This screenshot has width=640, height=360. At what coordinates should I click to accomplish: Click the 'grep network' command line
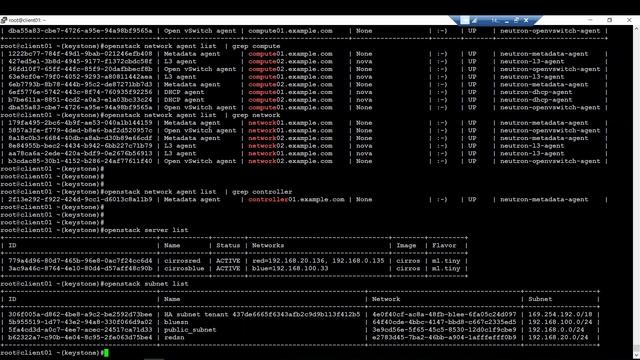click(192, 115)
